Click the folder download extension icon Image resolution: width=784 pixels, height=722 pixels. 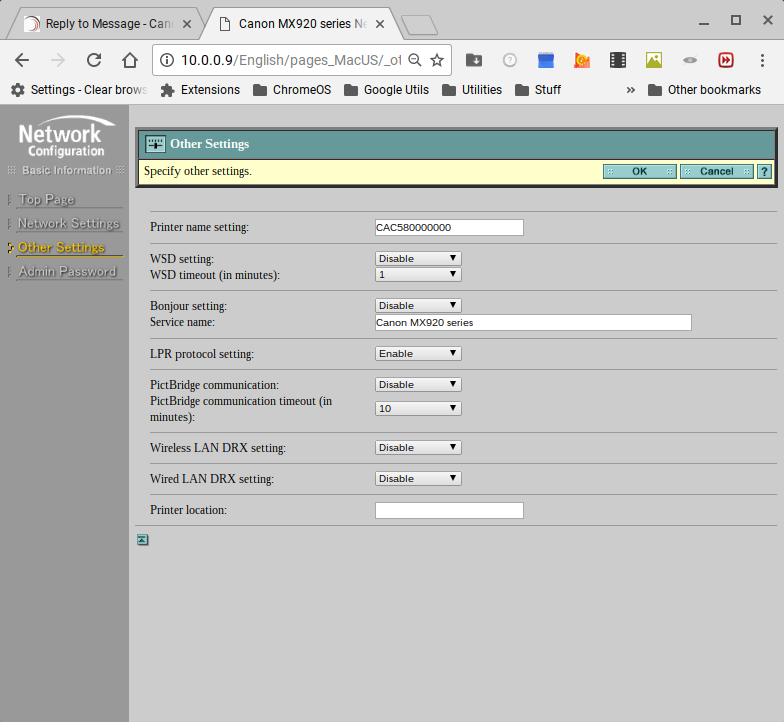(474, 60)
